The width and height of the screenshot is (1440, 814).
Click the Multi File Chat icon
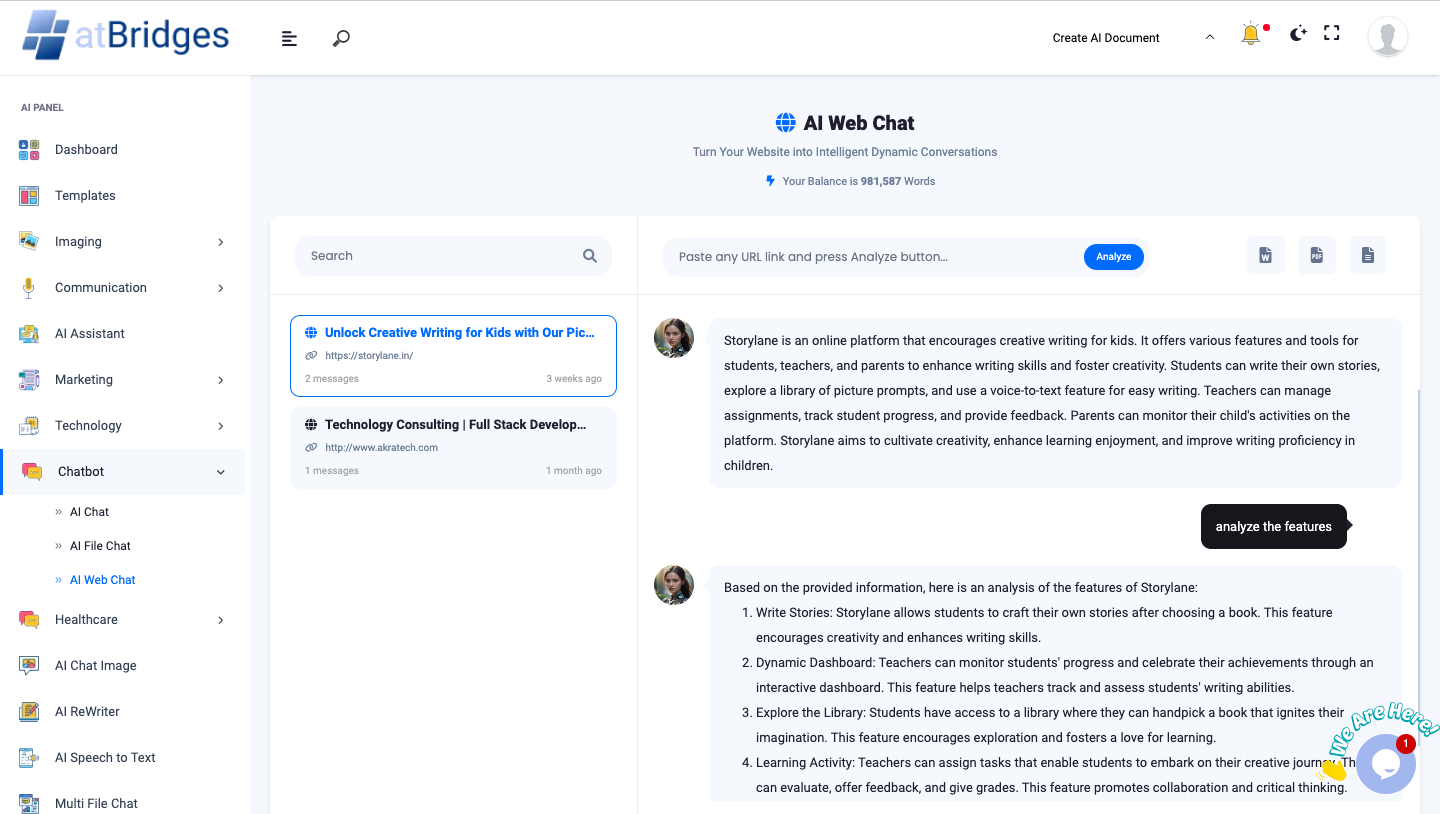coord(29,803)
